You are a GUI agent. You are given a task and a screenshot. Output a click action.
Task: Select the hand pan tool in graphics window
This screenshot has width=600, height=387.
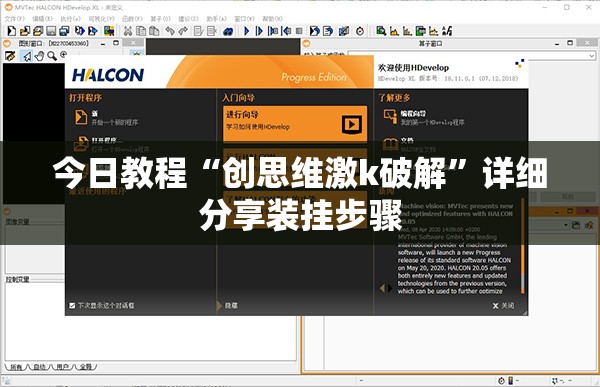coord(39,56)
